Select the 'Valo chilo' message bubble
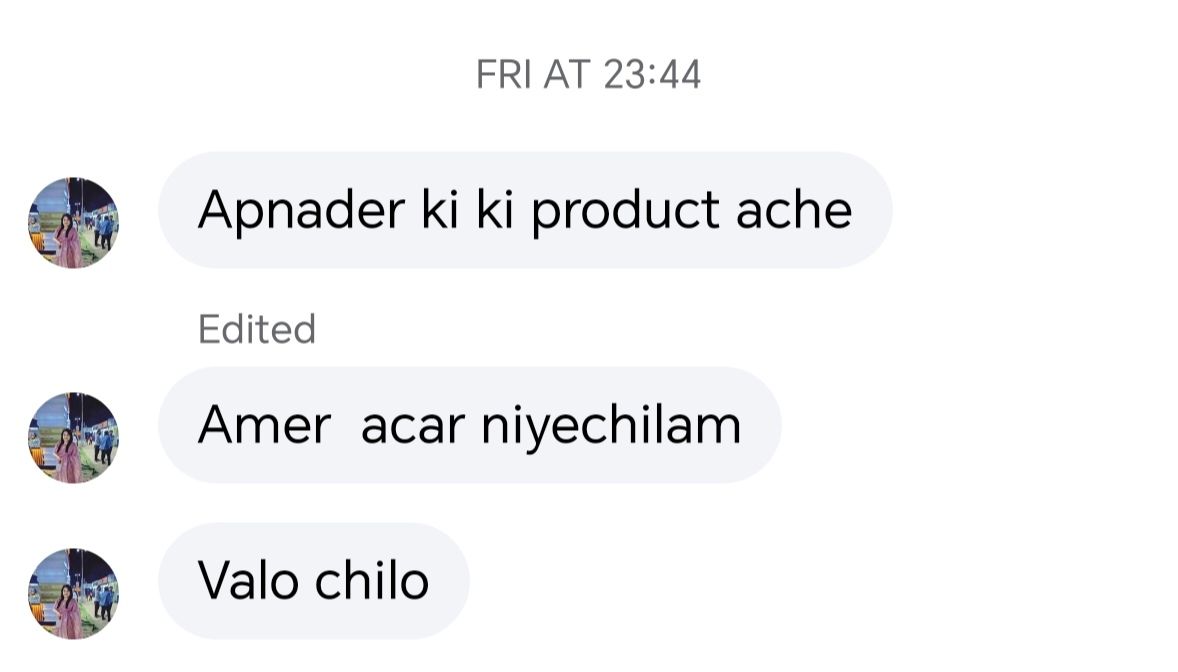1178x672 pixels. 313,581
